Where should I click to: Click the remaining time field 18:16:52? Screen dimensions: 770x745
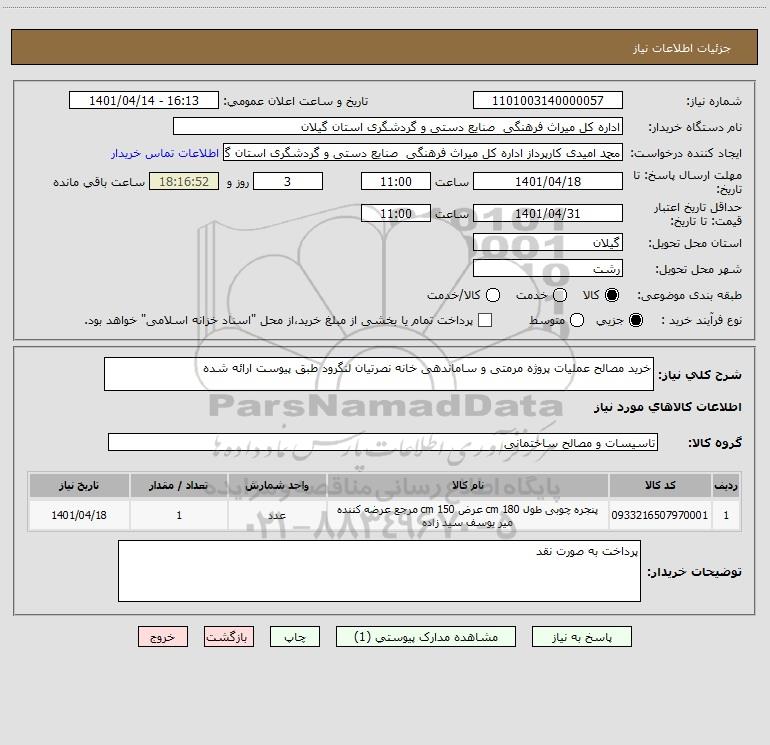point(184,181)
